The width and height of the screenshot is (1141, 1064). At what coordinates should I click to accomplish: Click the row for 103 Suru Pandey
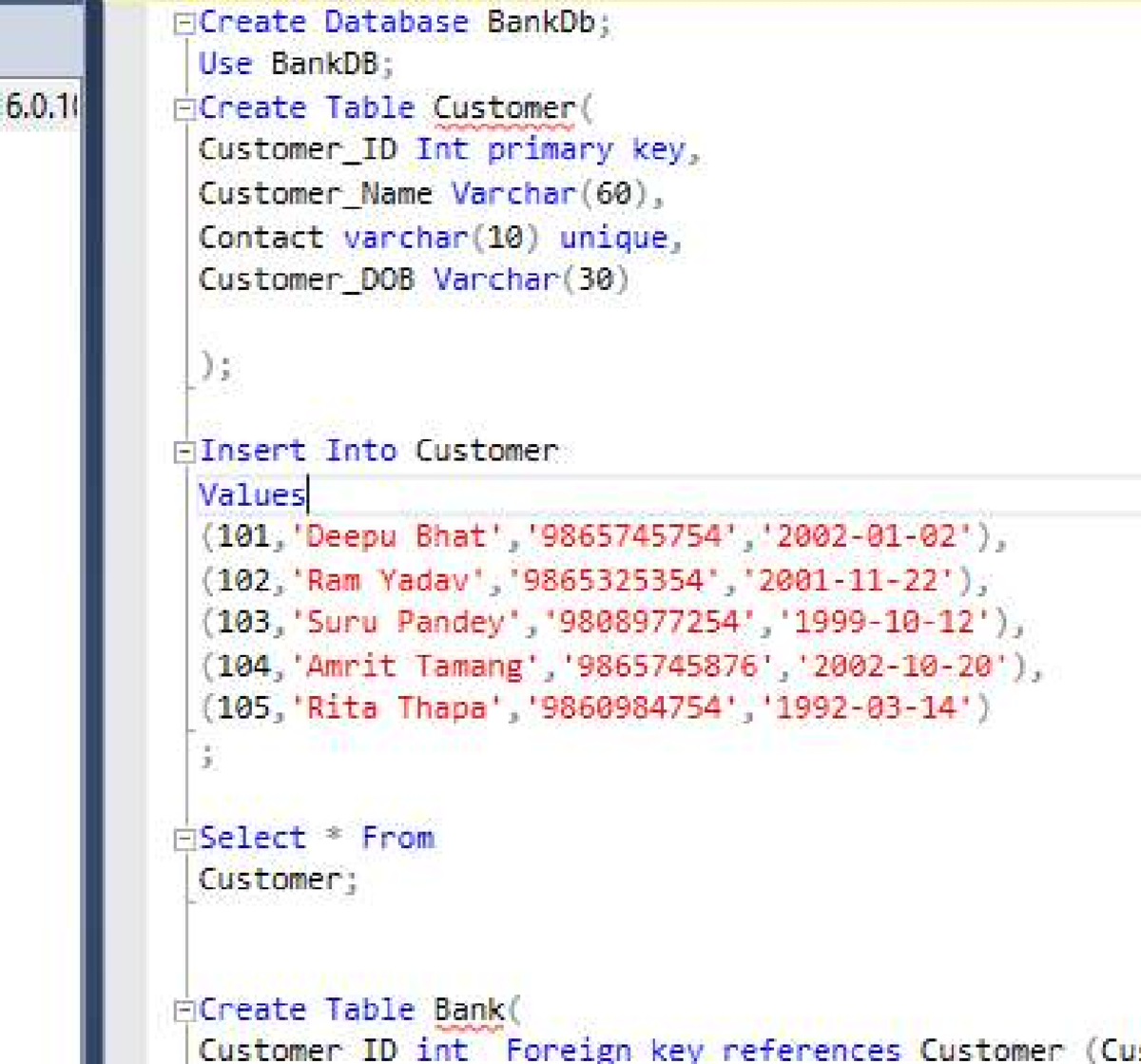pos(613,623)
